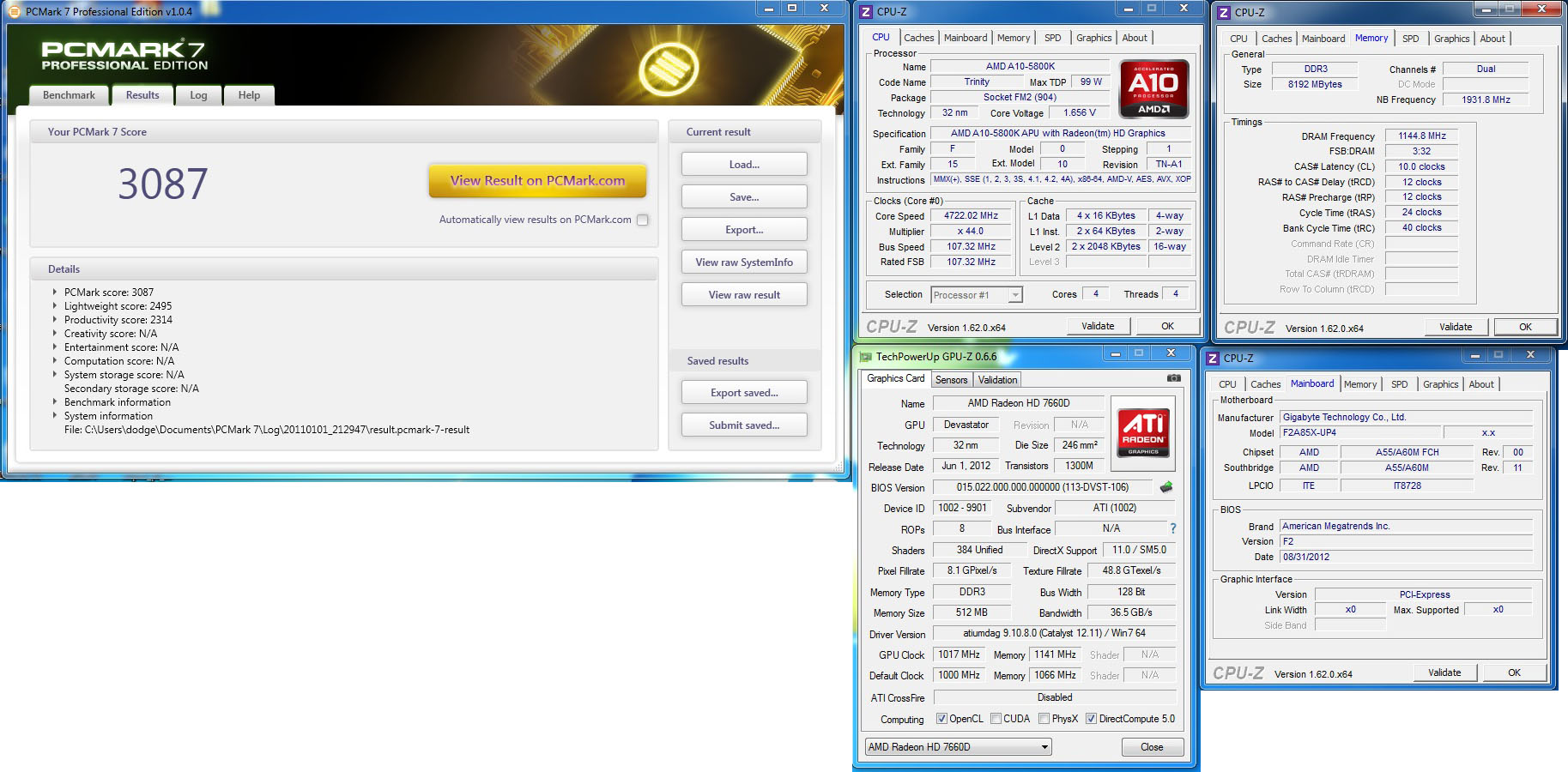Viewport: 1568px width, 772px height.
Task: Expand the System information row
Action: [55, 416]
